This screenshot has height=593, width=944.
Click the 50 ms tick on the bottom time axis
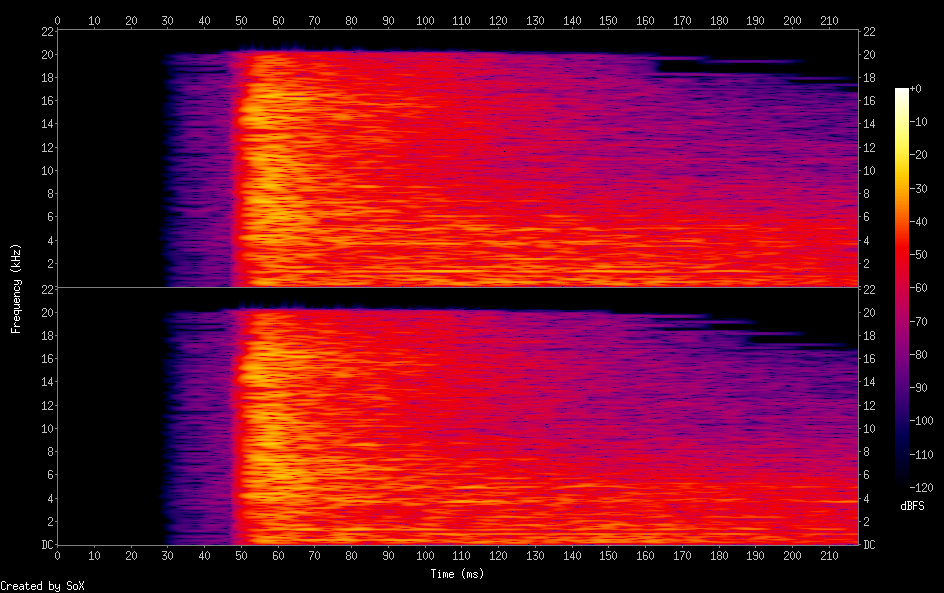point(242,557)
